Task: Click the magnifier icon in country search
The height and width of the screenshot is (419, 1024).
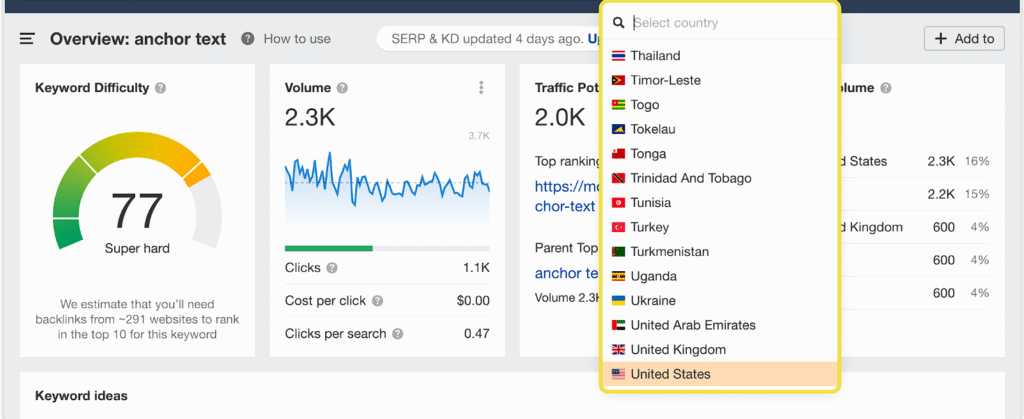Action: click(x=619, y=23)
